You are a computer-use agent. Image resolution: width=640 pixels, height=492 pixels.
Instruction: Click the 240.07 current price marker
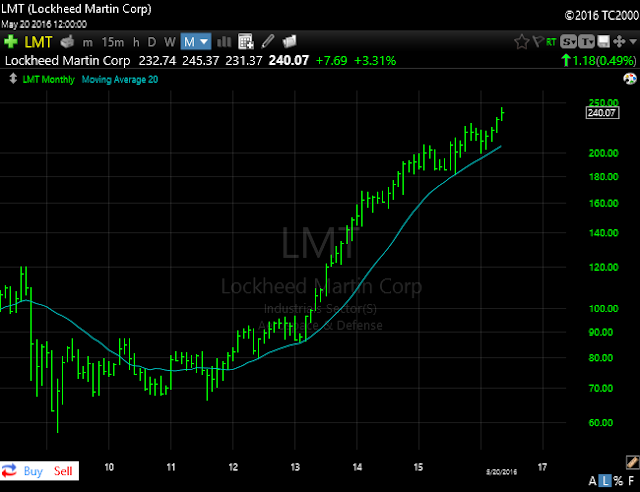point(602,113)
